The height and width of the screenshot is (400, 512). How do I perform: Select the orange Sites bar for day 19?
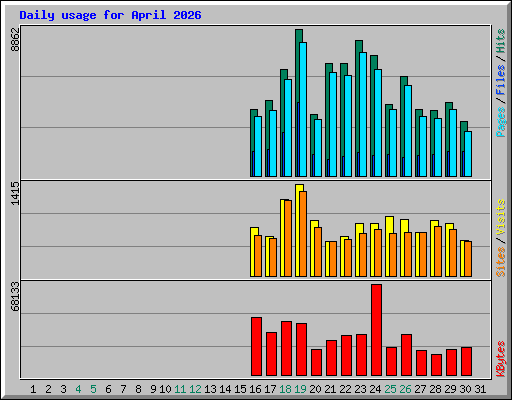click(303, 234)
